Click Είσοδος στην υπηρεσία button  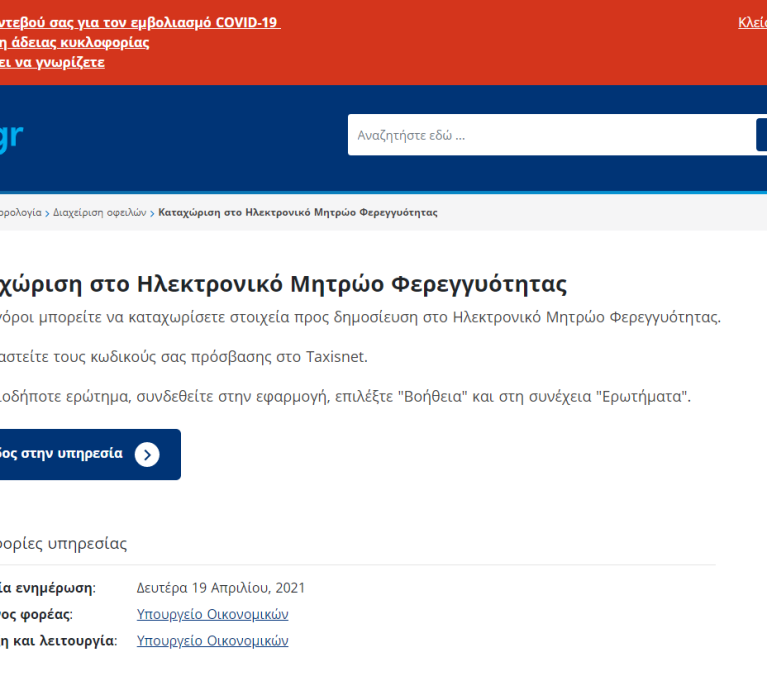click(x=90, y=454)
